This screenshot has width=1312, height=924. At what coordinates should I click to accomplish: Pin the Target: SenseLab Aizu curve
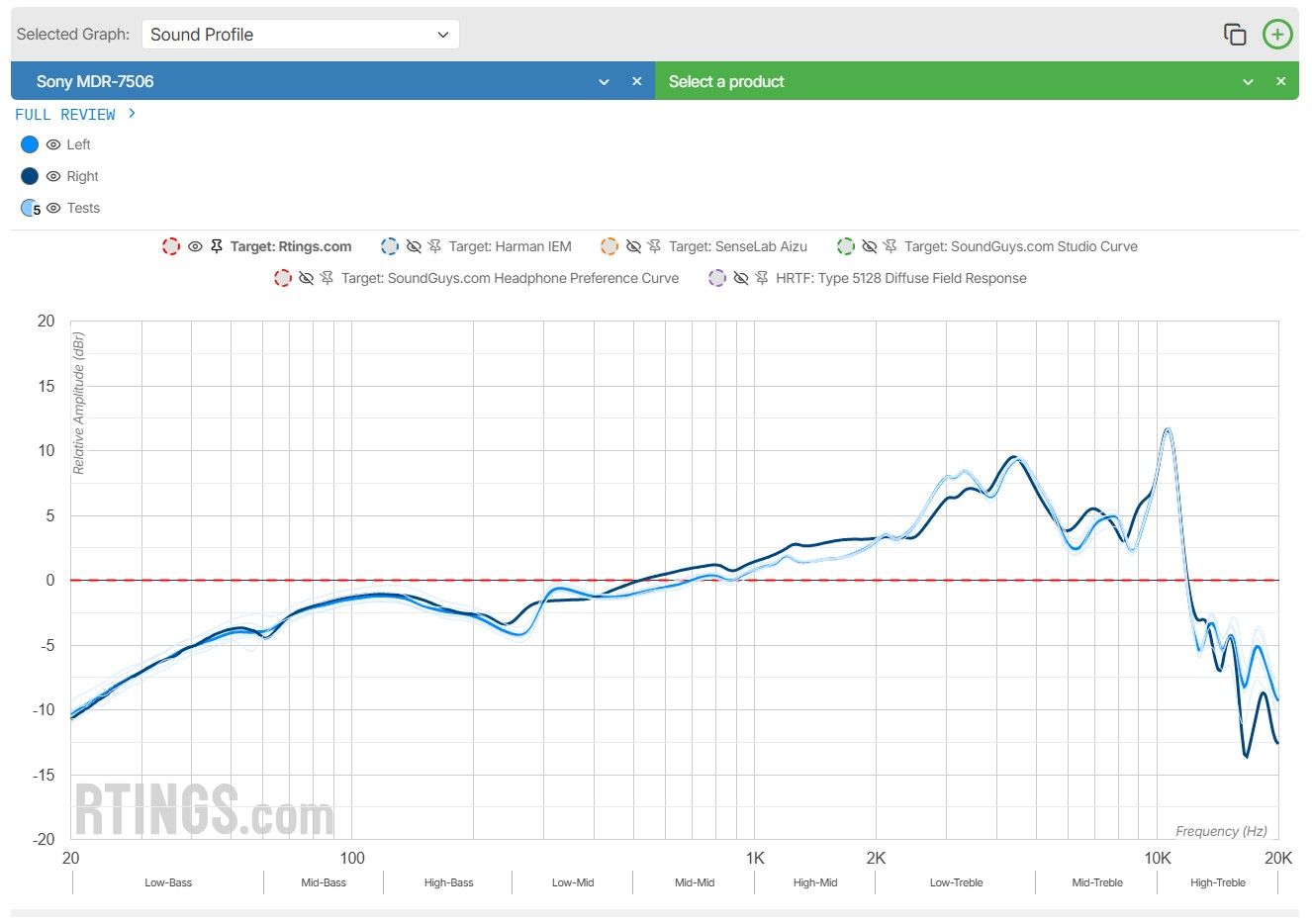(x=655, y=246)
